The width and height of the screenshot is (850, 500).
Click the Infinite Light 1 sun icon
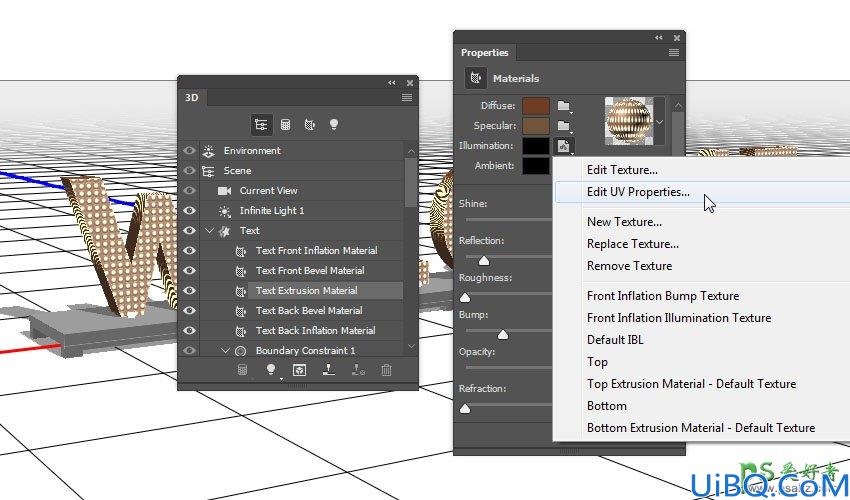click(x=224, y=211)
